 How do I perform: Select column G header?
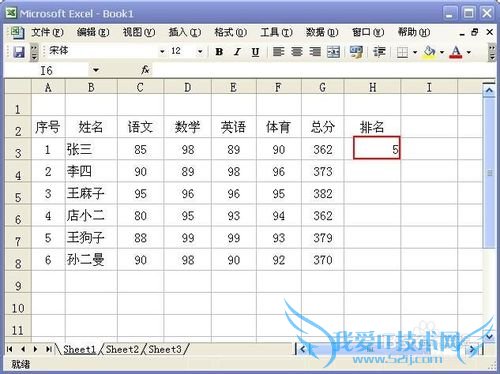[323, 88]
